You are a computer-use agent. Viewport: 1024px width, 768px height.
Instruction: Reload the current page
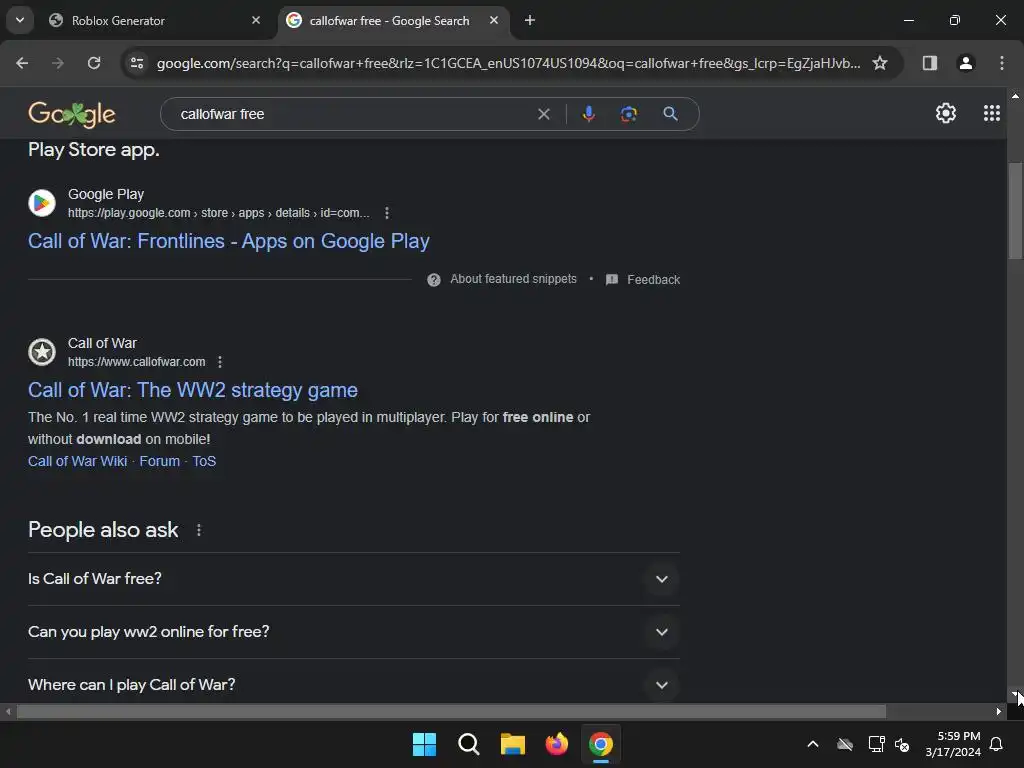(x=94, y=63)
